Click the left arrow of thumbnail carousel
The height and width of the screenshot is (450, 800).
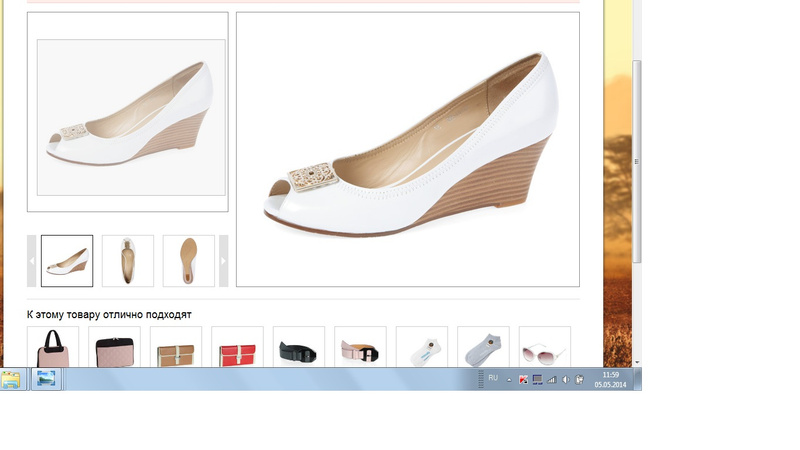coord(31,261)
